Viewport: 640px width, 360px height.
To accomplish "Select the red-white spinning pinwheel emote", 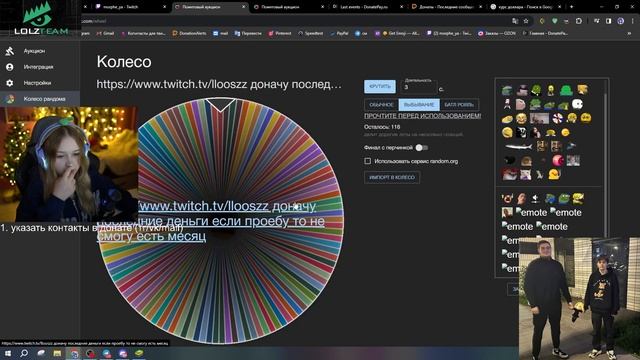I will pyautogui.click(x=558, y=118).
